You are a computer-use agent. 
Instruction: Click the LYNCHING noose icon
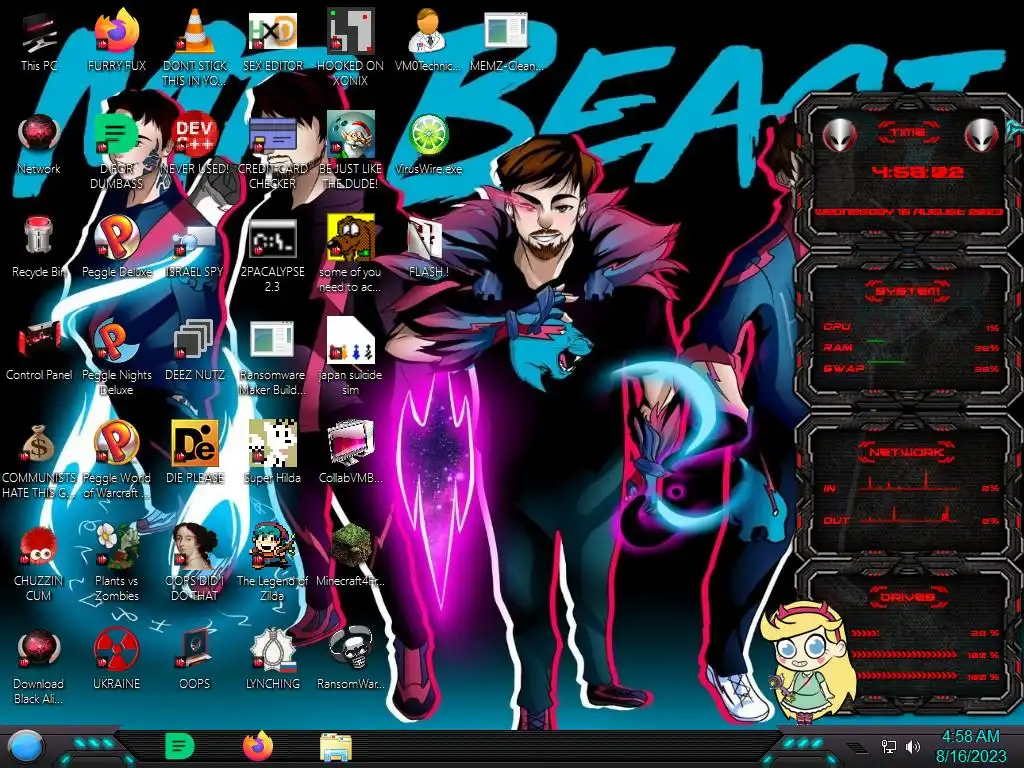(x=272, y=649)
